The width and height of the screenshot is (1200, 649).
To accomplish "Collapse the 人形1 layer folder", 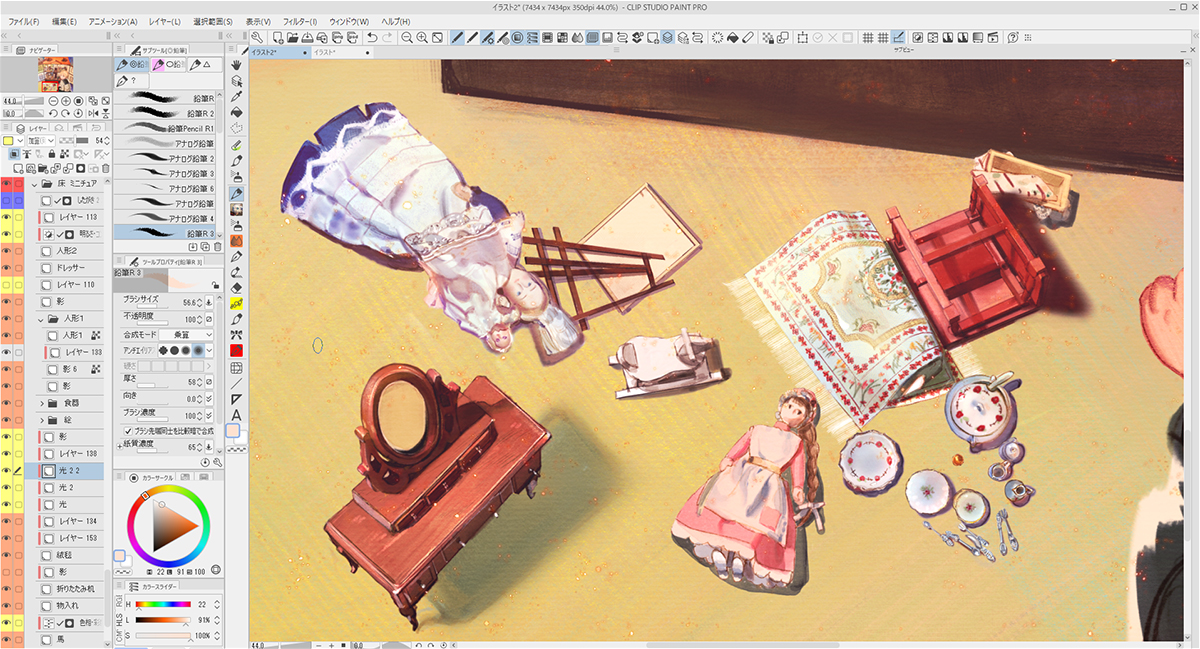I will click(42, 319).
